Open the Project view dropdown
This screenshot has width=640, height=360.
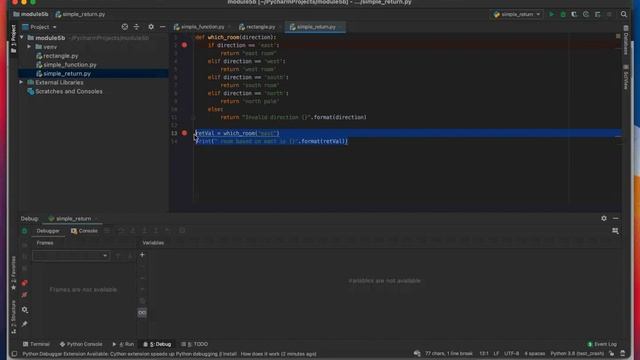(x=40, y=27)
